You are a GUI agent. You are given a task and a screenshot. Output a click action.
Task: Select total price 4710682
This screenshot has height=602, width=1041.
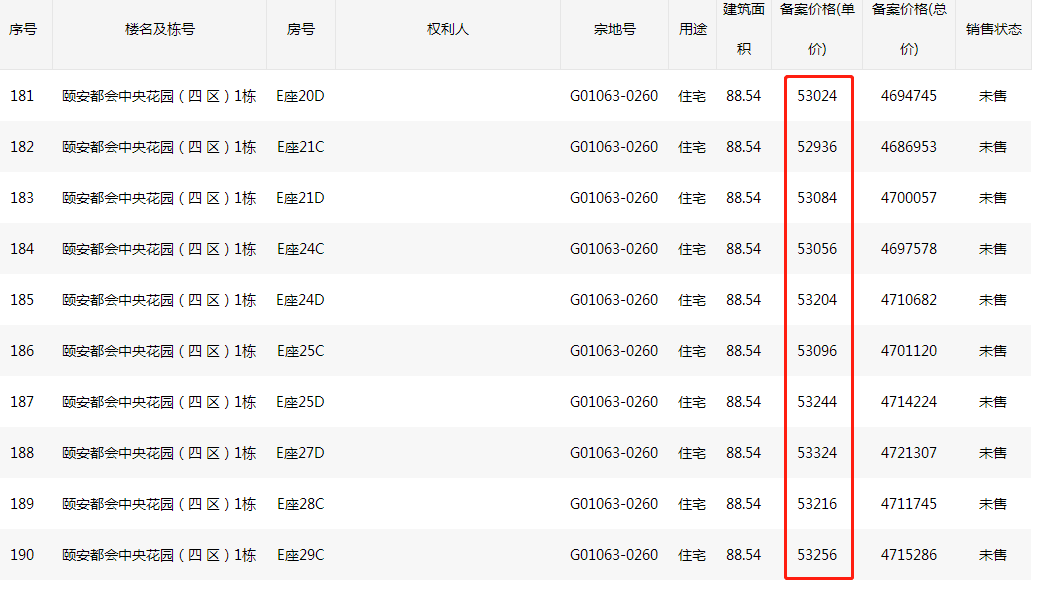point(909,300)
